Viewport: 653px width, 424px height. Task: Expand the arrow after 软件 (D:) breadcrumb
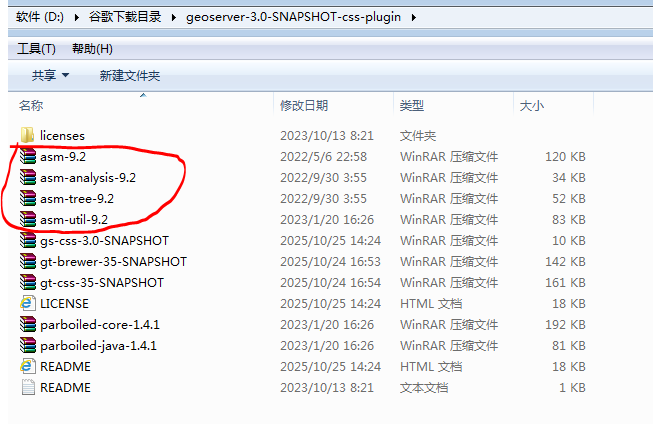(x=77, y=17)
